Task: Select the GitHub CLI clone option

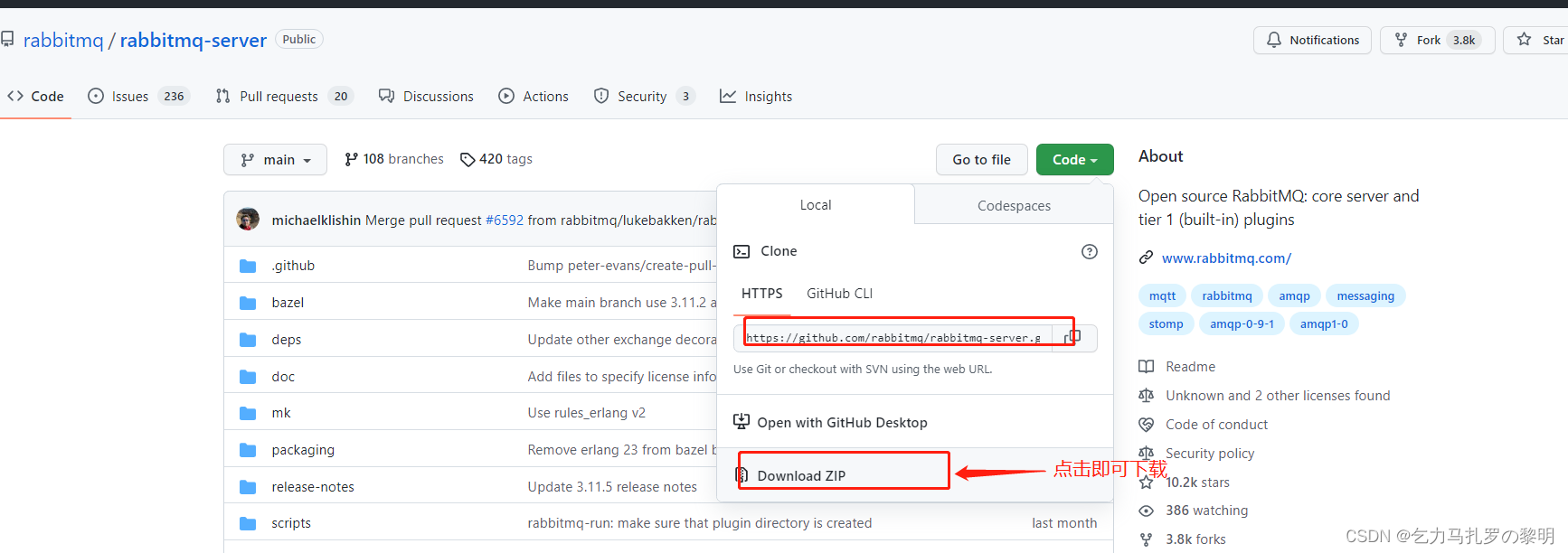Action: 839,294
